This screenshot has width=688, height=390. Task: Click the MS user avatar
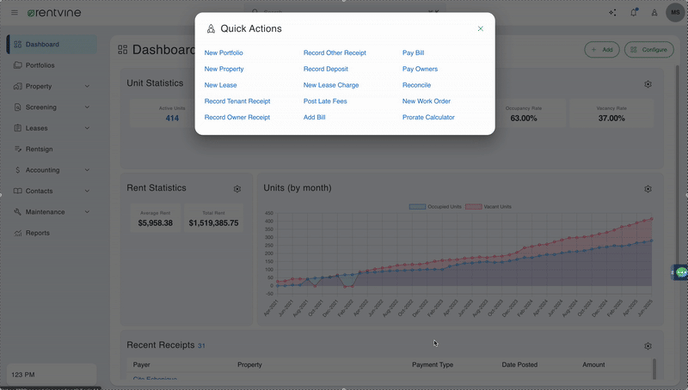click(x=675, y=12)
